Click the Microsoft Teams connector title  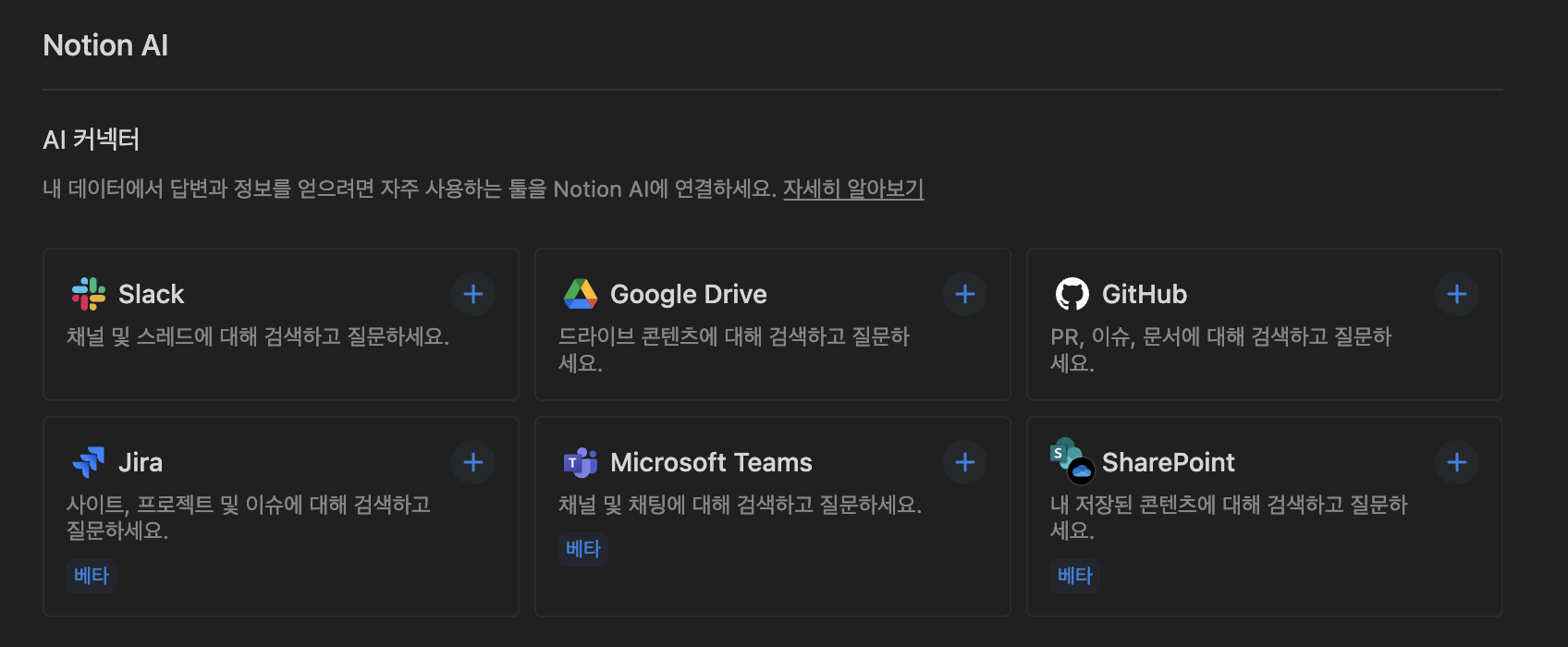pos(711,462)
